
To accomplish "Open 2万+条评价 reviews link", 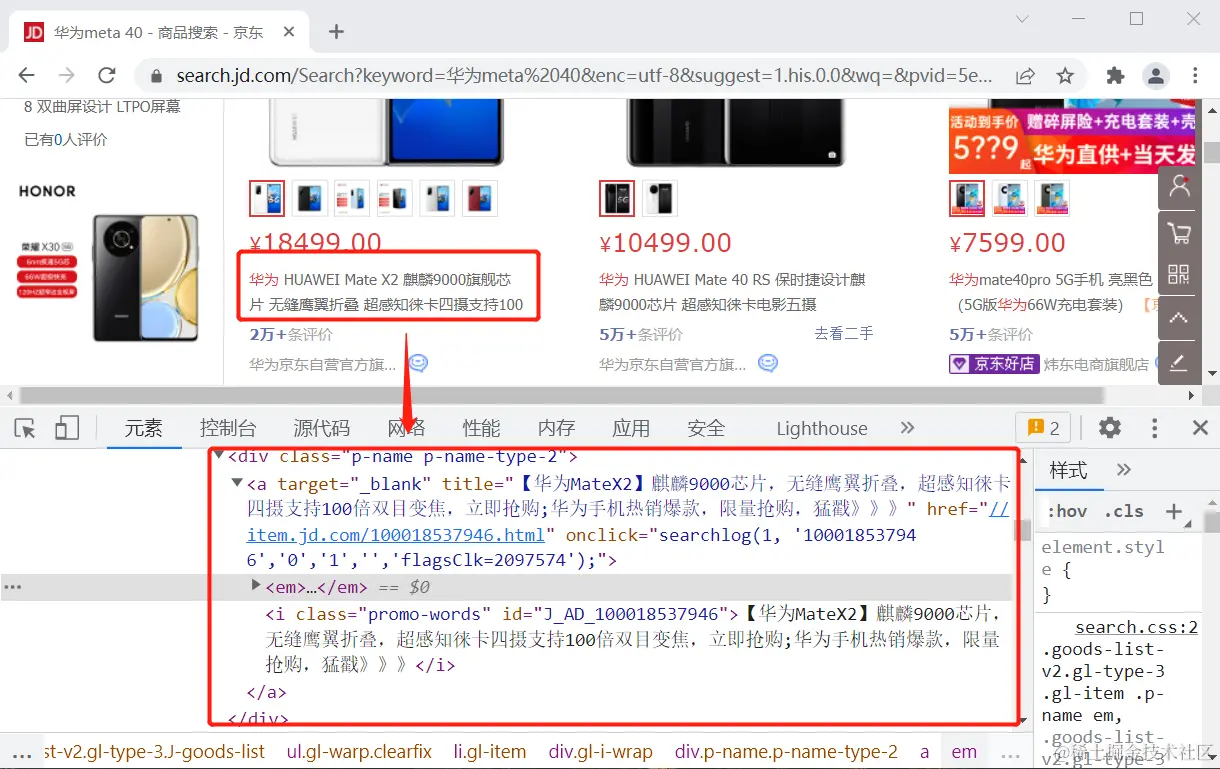I will tap(290, 334).
